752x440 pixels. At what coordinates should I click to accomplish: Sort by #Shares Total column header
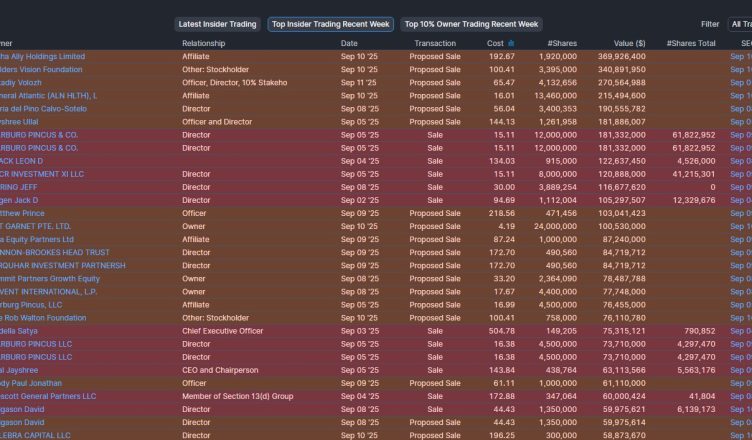690,44
